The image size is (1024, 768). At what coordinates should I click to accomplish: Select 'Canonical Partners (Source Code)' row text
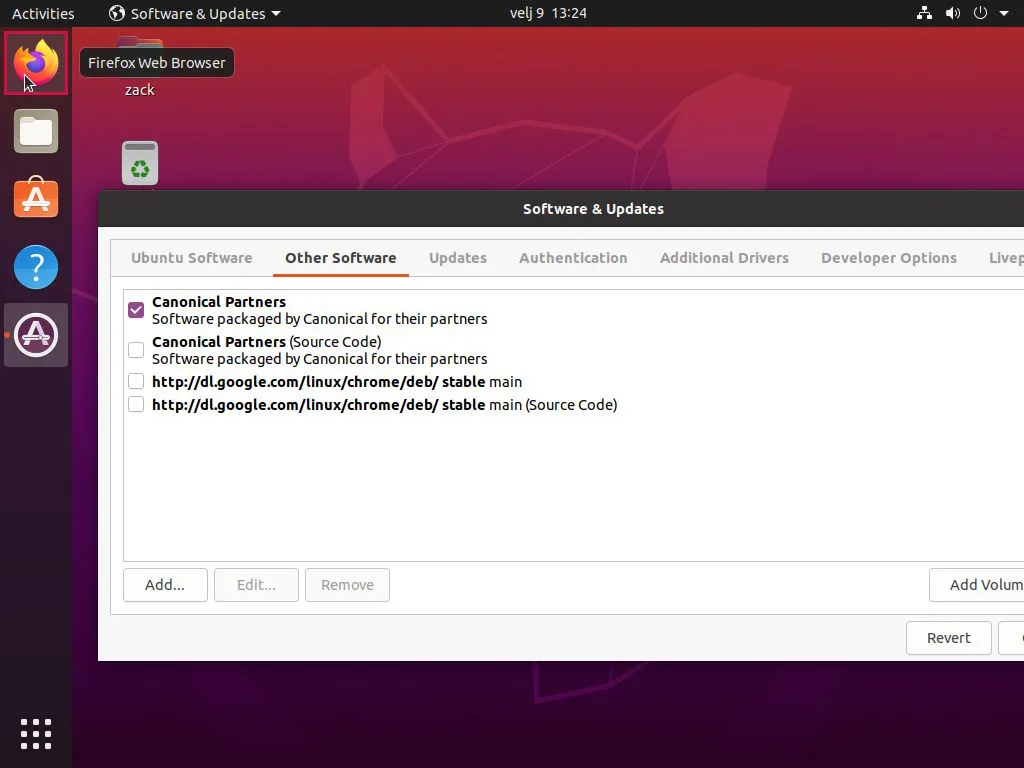pos(320,350)
